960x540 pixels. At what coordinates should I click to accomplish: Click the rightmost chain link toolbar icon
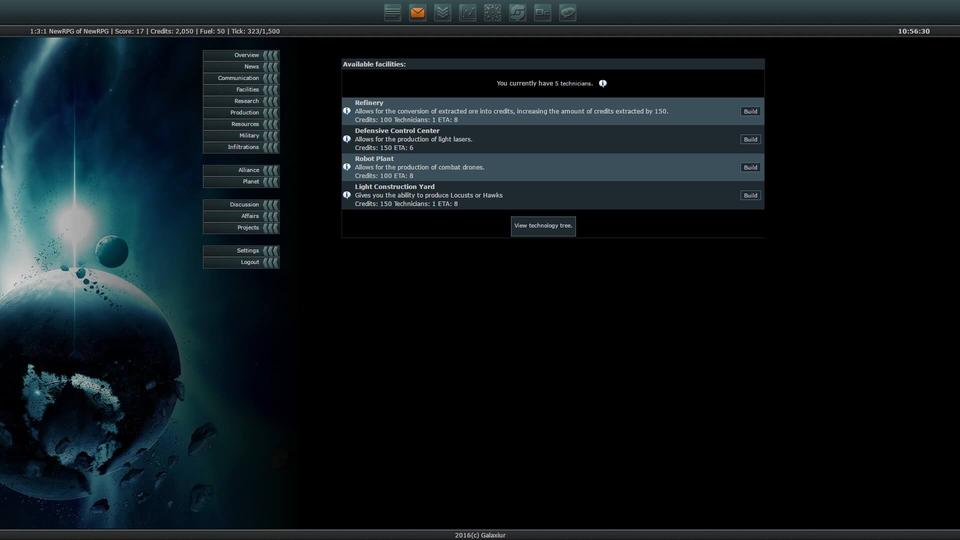click(568, 13)
